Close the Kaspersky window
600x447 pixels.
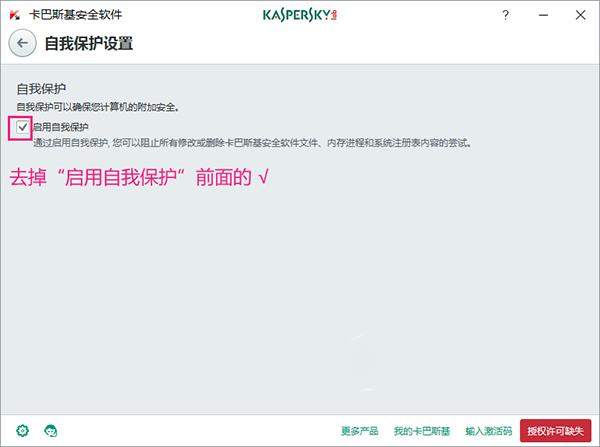tap(580, 15)
